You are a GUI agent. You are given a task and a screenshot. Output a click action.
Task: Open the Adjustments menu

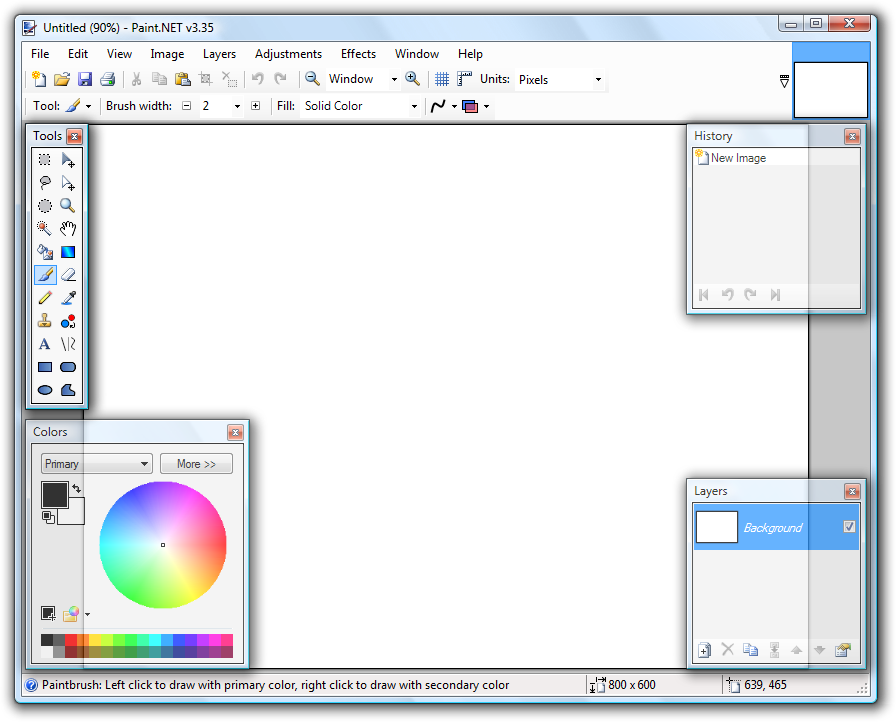288,54
